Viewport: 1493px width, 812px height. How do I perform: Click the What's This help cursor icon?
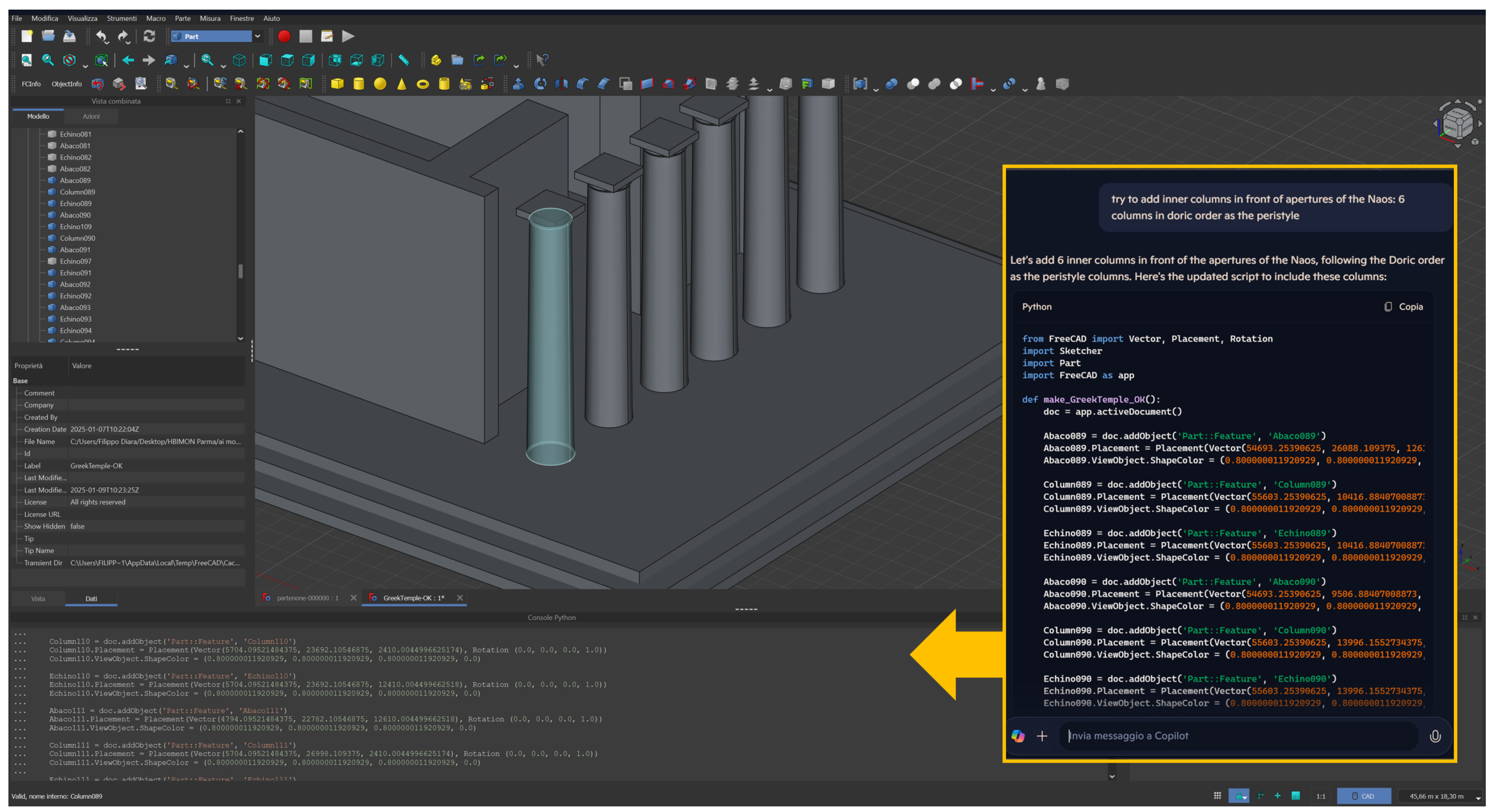[542, 60]
